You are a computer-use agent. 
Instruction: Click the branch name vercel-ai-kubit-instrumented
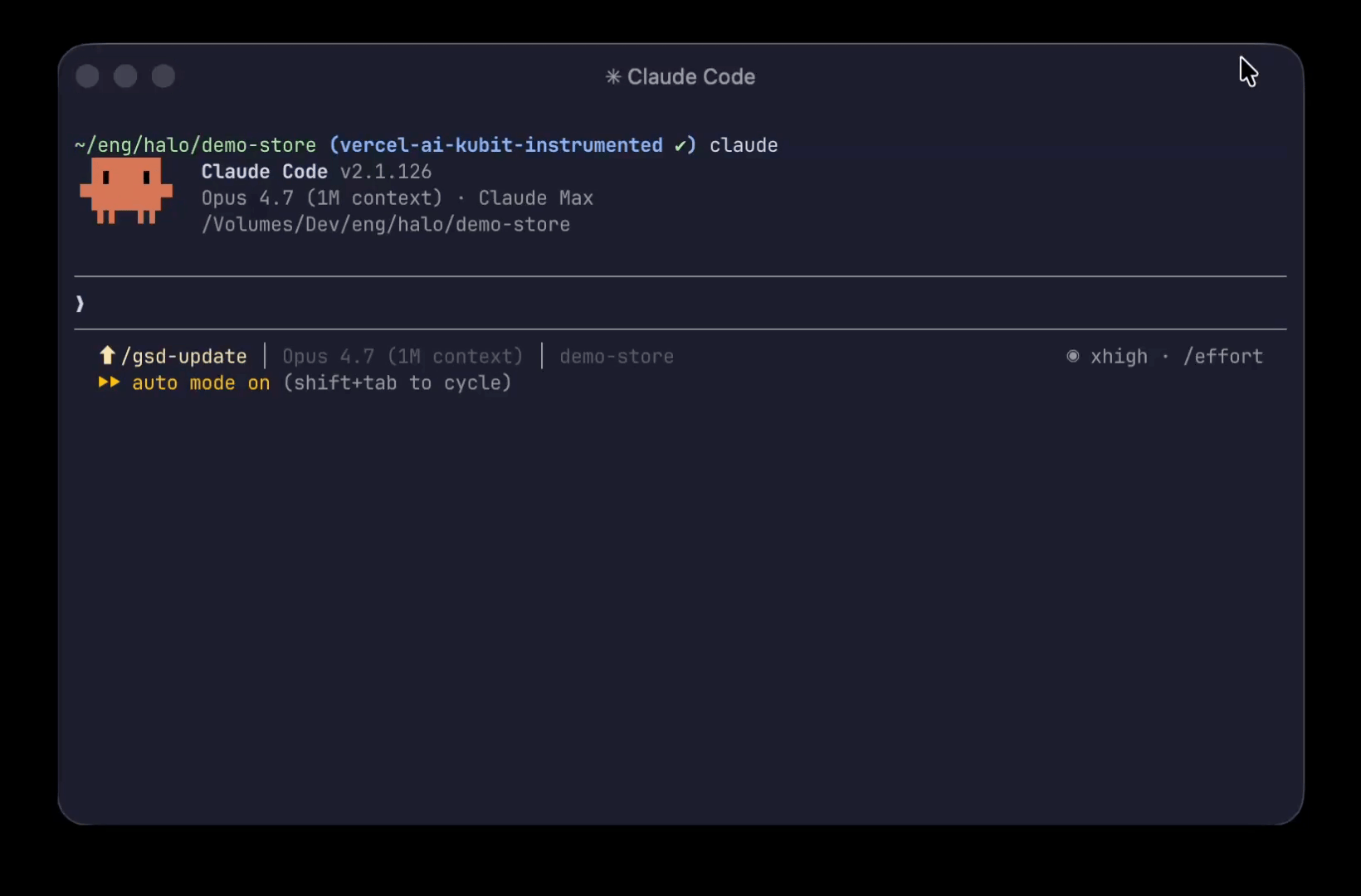pos(501,145)
